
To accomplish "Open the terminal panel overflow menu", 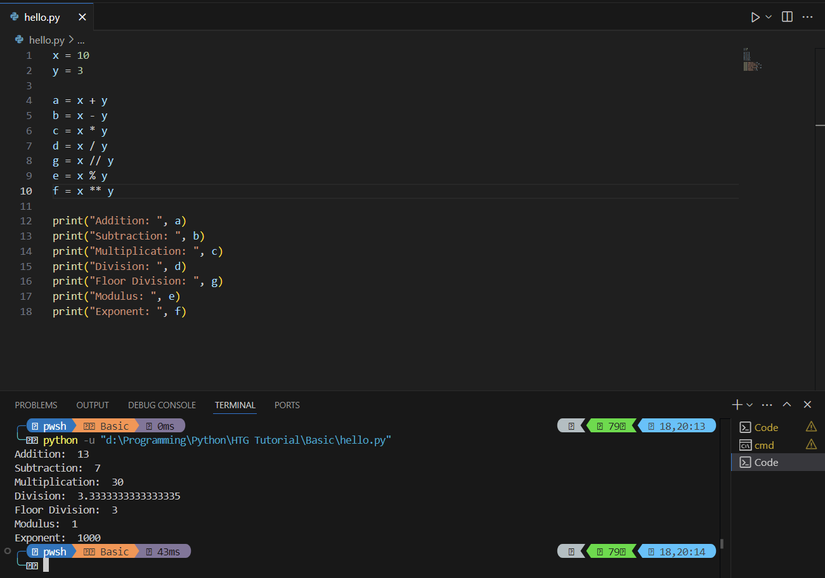I will (766, 405).
